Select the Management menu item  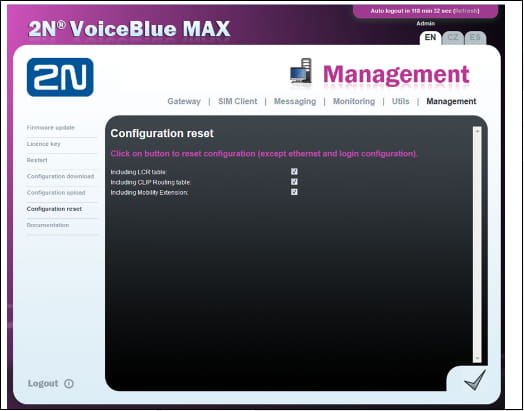451,101
